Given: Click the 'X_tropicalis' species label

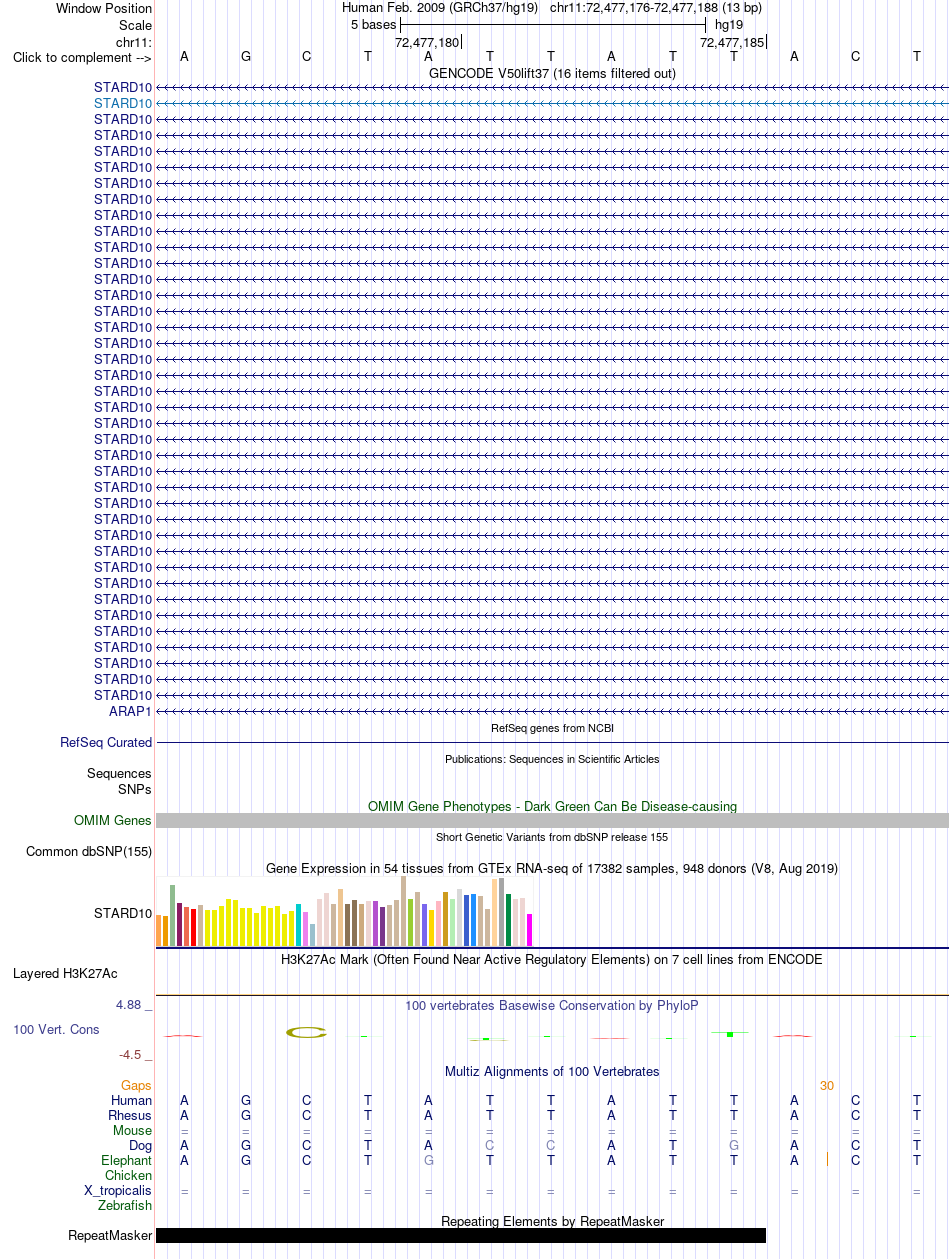Looking at the screenshot, I should point(118,1190).
